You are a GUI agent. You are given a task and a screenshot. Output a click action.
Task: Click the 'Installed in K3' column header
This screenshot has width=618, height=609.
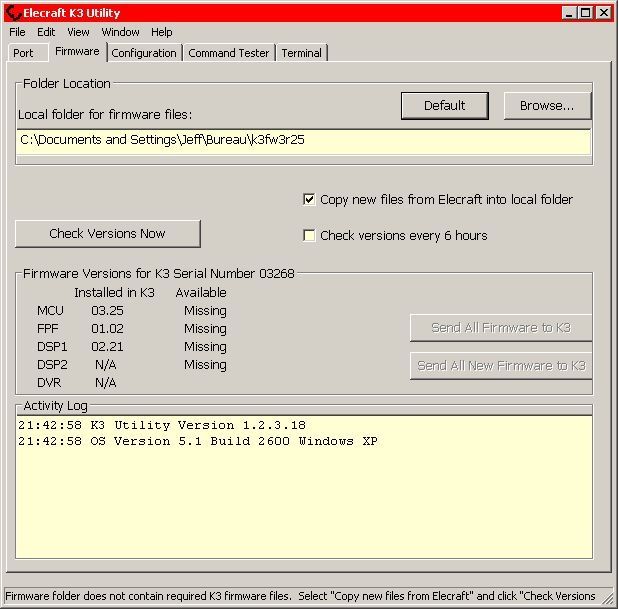coord(114,292)
